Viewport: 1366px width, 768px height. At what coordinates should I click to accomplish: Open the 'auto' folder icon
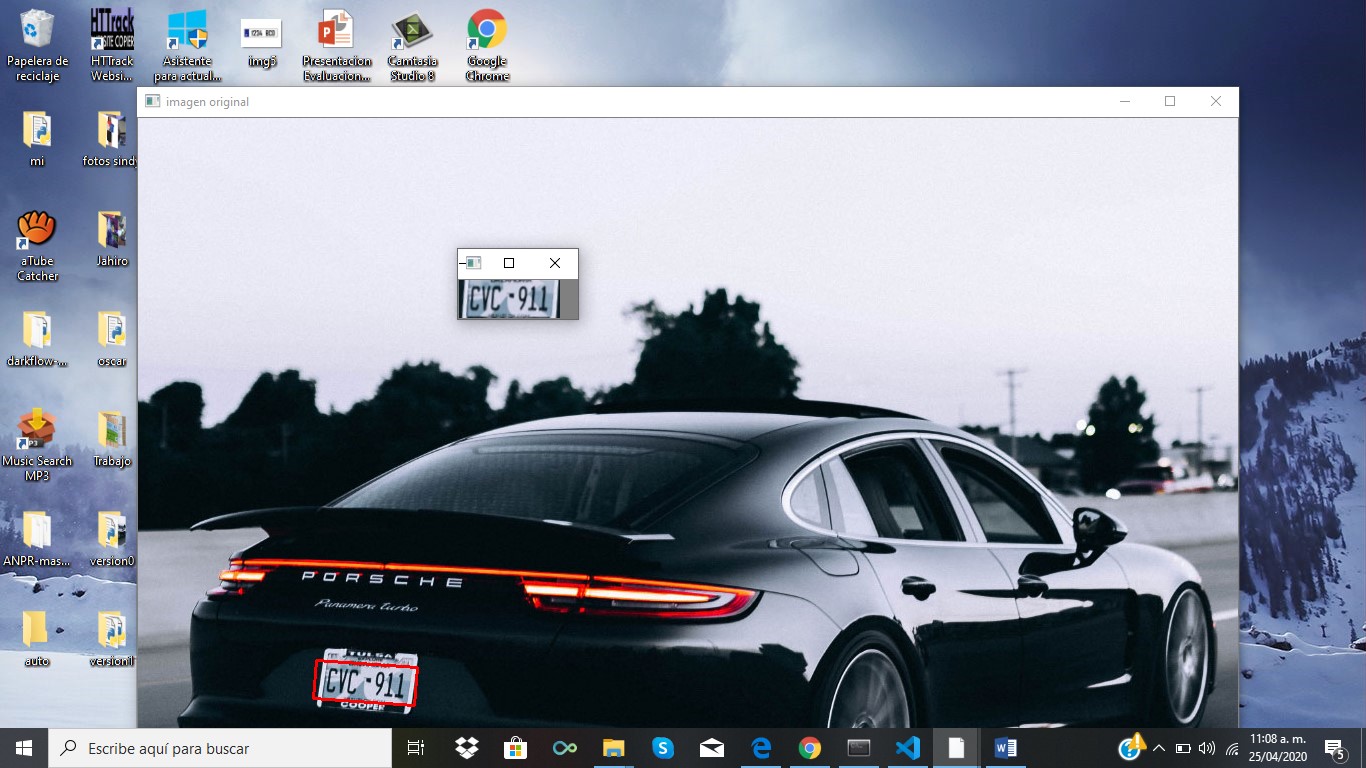click(37, 639)
